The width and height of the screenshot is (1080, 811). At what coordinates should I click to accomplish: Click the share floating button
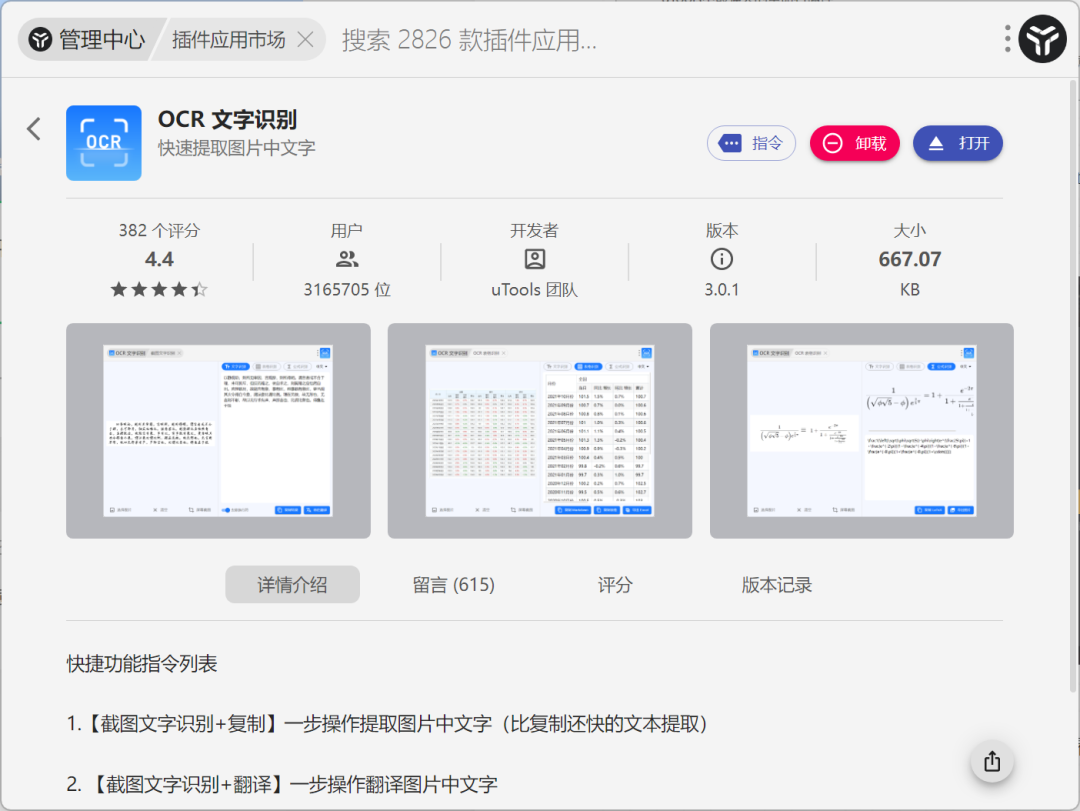[992, 761]
